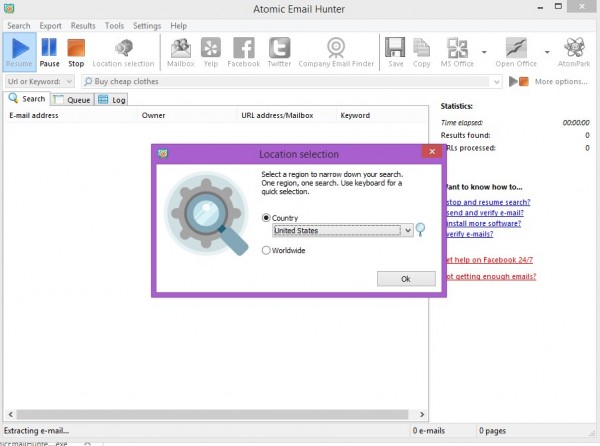Open the 'install more software?' link
This screenshot has width=600, height=446.
tap(483, 223)
